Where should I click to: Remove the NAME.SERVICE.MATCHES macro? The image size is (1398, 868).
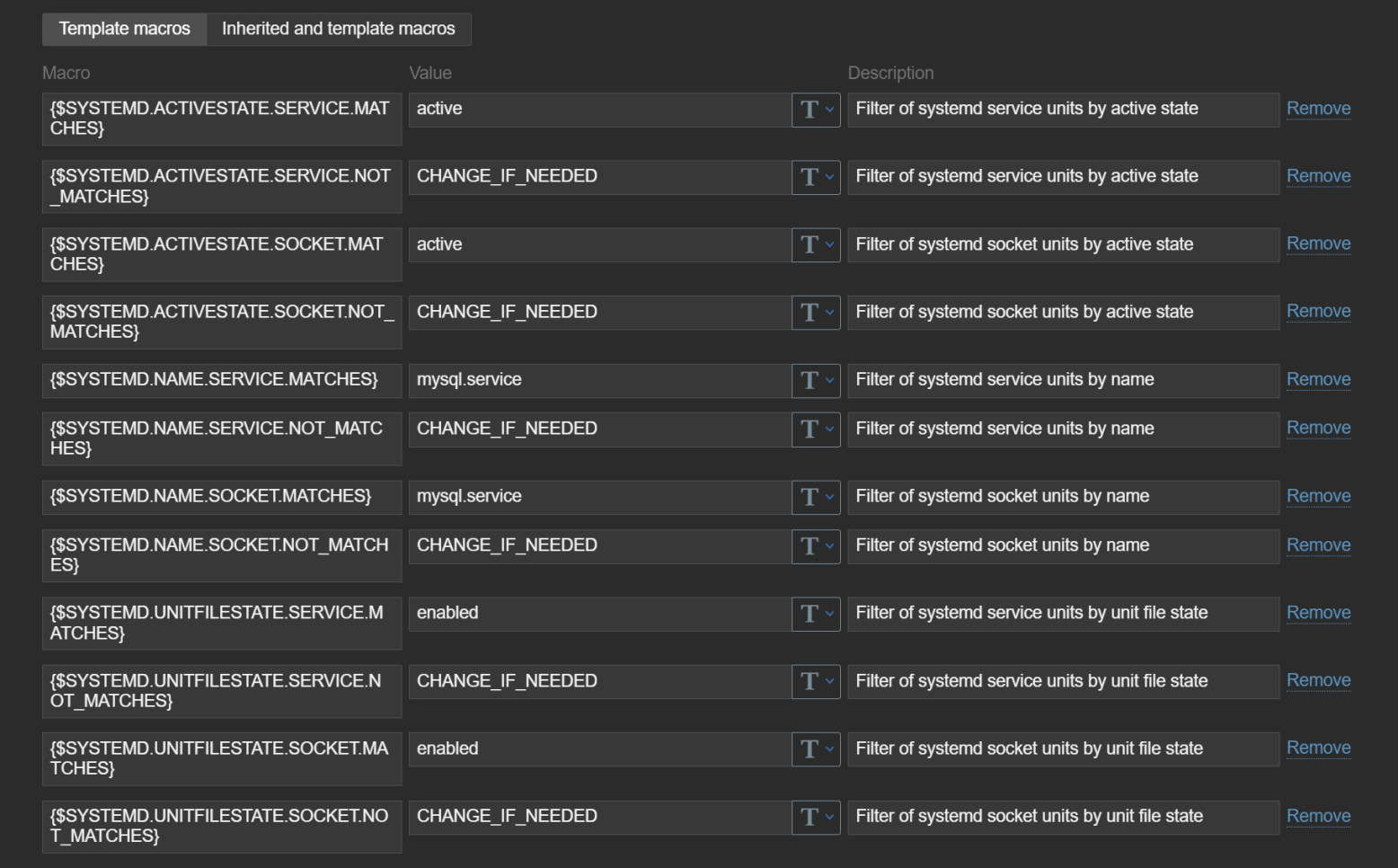tap(1318, 379)
